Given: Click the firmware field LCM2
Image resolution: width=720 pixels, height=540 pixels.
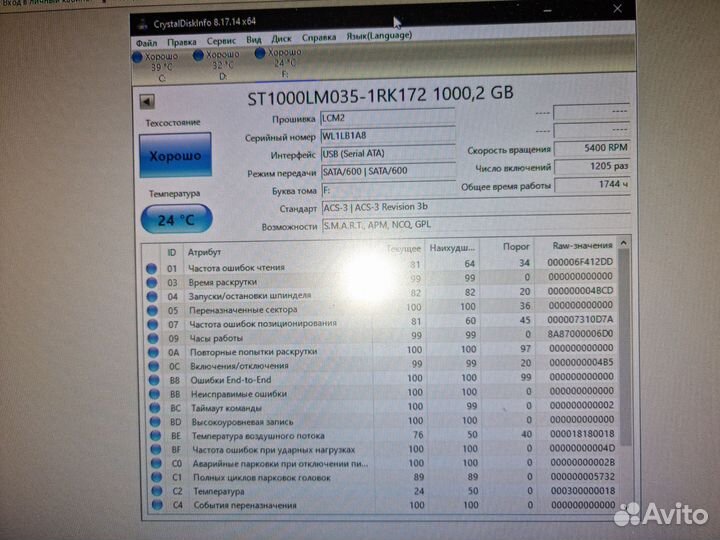Looking at the screenshot, I should [385, 118].
